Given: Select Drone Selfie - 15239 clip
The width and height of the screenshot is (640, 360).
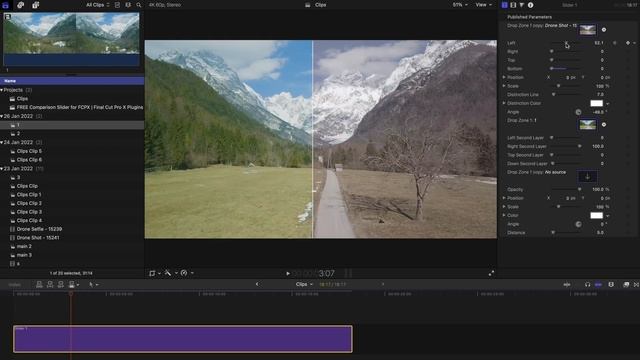Looking at the screenshot, I should pos(39,229).
